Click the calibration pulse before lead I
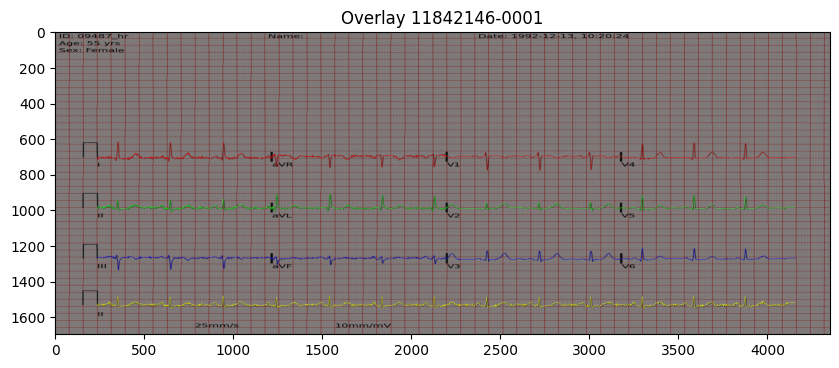Viewport: 839px width, 368px height. tap(90, 150)
